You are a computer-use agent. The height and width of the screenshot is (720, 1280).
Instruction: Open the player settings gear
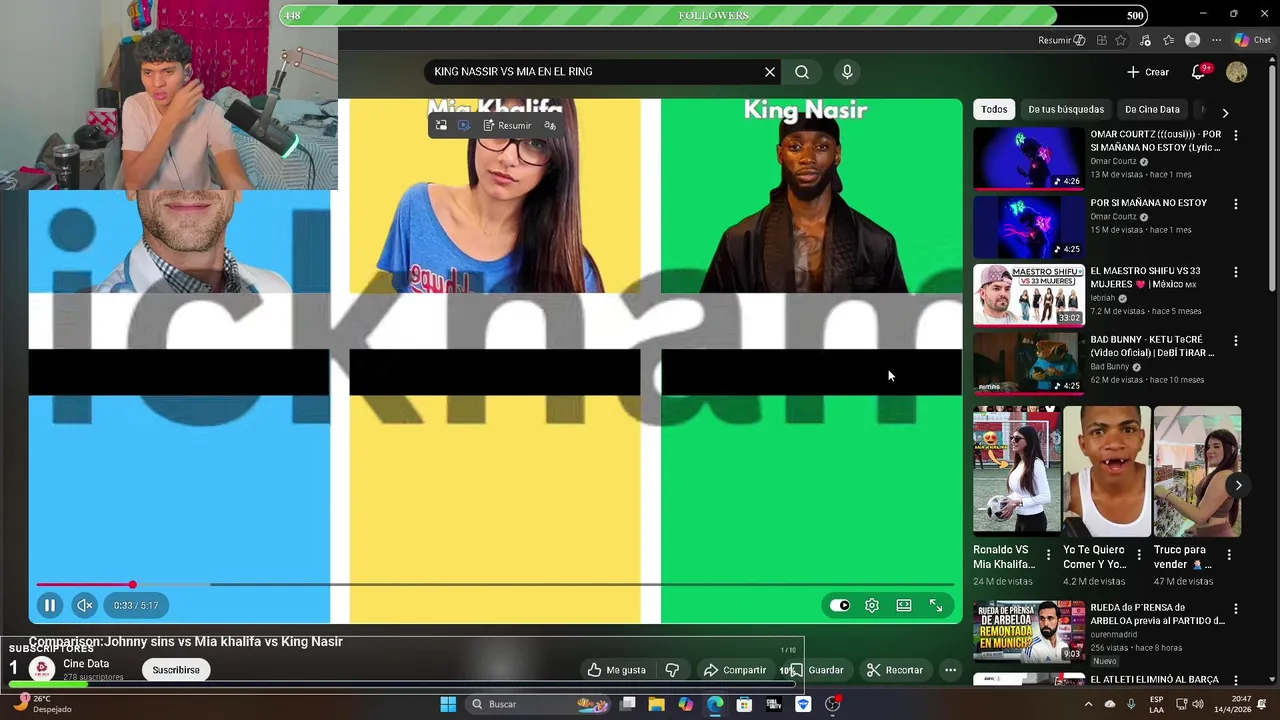pyautogui.click(x=872, y=605)
